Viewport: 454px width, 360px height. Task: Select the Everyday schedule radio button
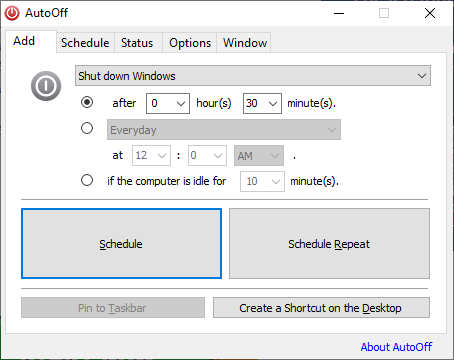(87, 128)
